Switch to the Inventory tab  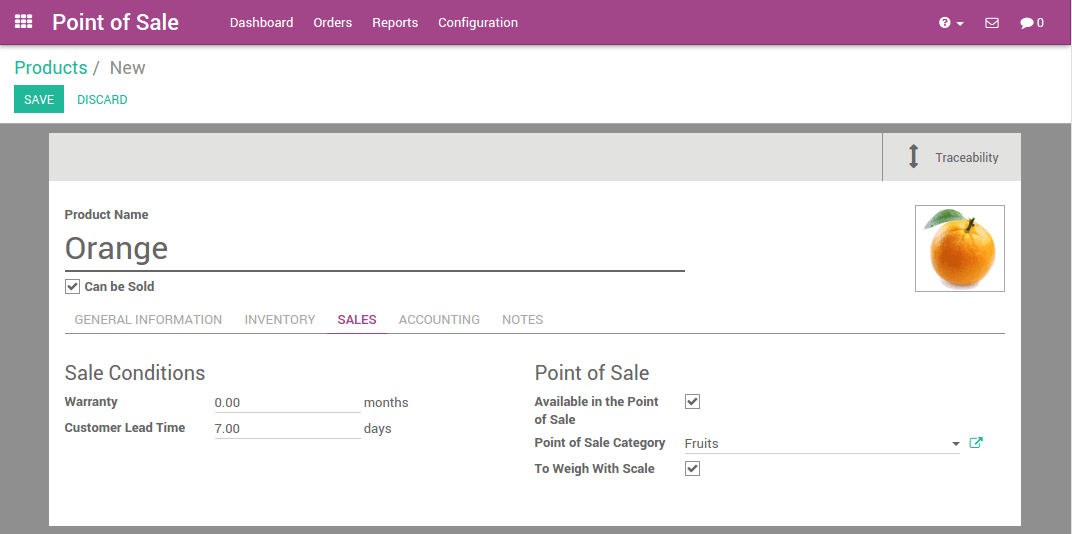point(280,320)
